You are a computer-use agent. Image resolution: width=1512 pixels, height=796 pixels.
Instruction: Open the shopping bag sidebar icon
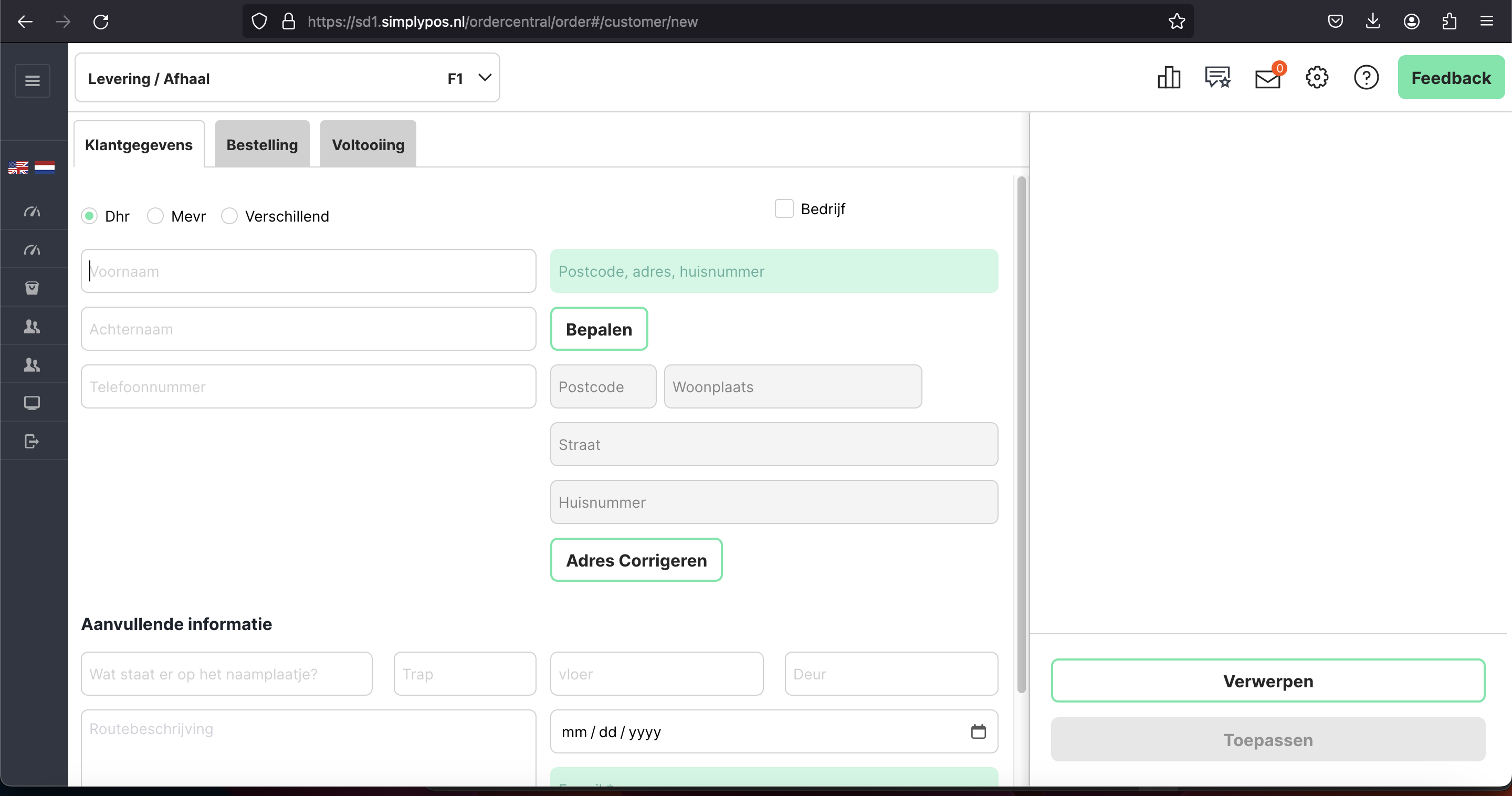pos(32,288)
